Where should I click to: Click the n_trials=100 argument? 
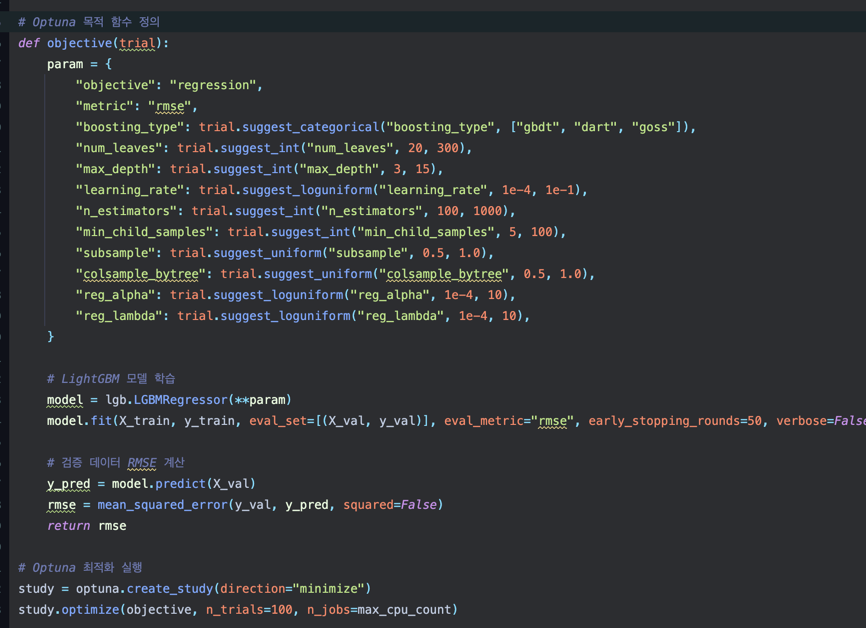tap(249, 610)
